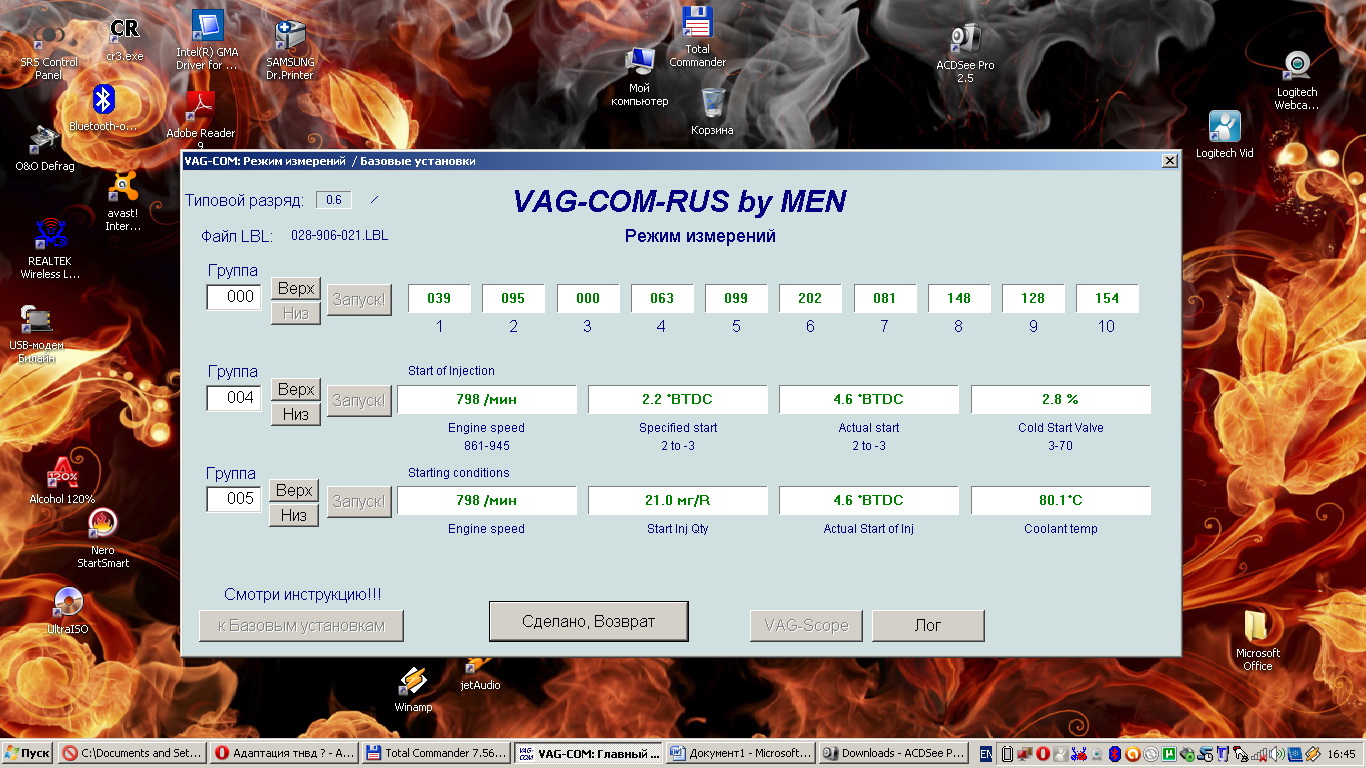Click Верх for group 004
Image resolution: width=1366 pixels, height=768 pixels.
pyautogui.click(x=296, y=389)
